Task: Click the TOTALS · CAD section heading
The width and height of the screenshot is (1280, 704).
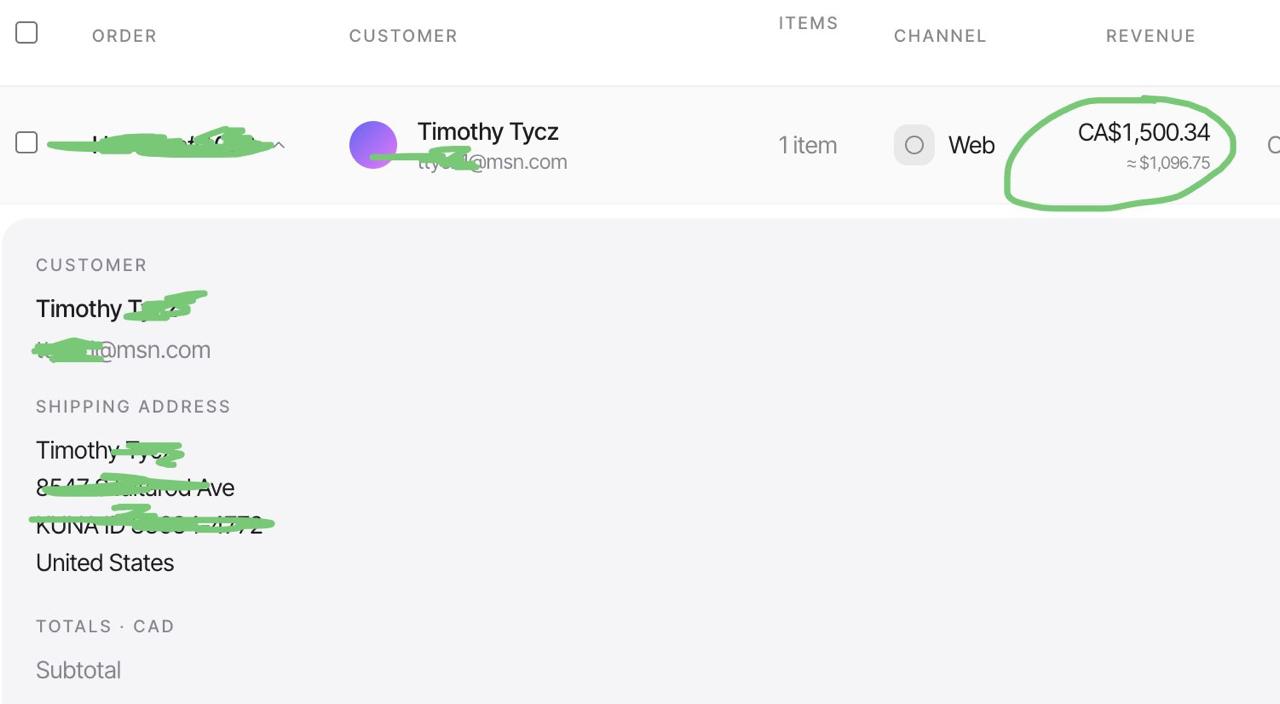Action: (x=105, y=627)
